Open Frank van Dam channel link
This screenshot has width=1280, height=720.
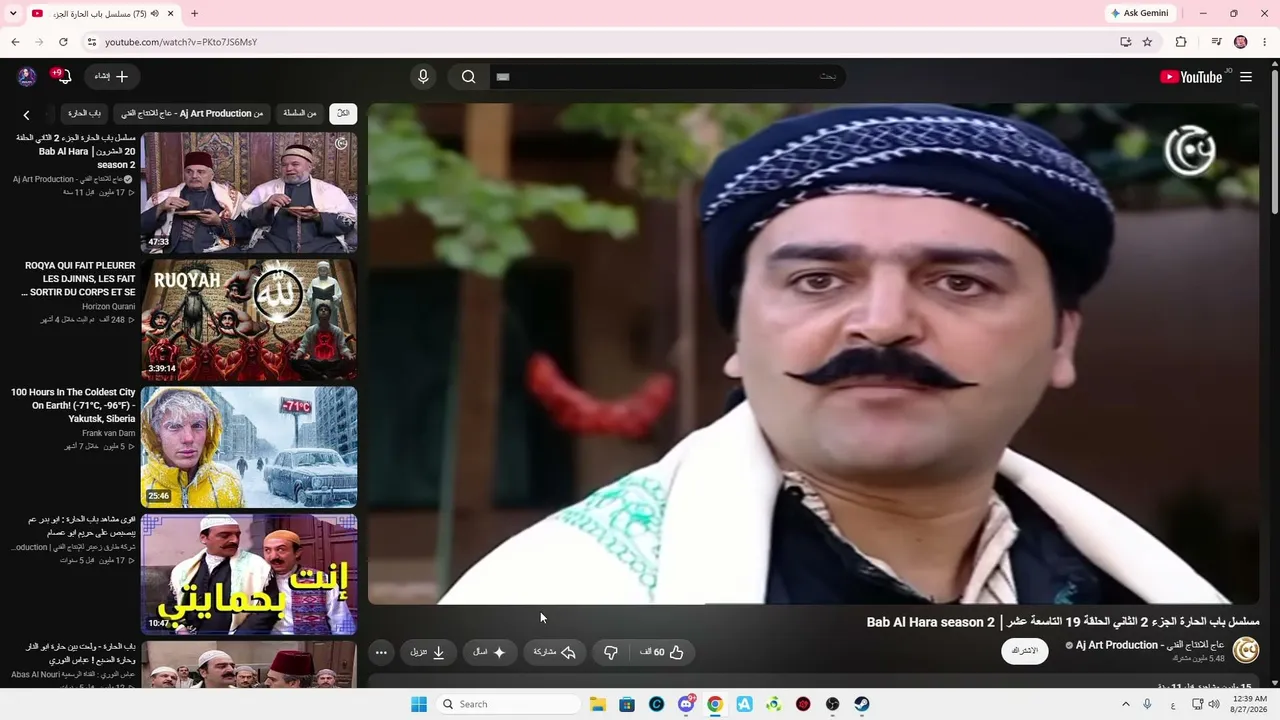pyautogui.click(x=109, y=433)
